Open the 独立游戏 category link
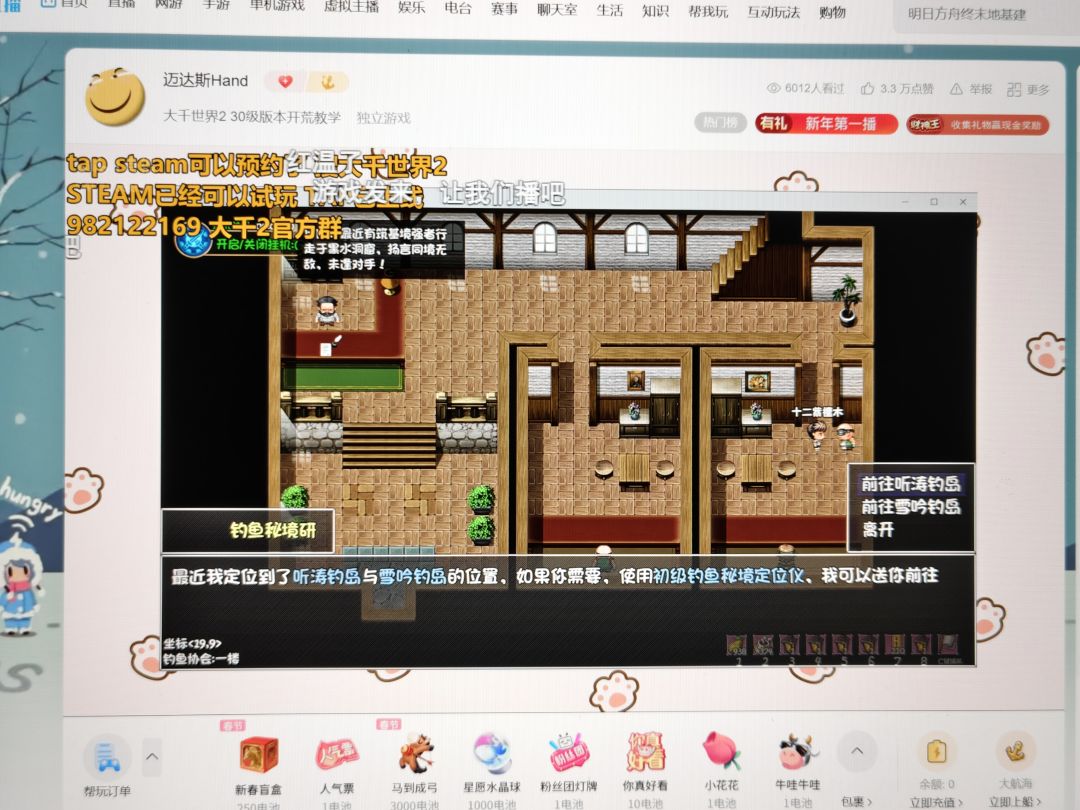Image resolution: width=1080 pixels, height=810 pixels. coord(383,118)
